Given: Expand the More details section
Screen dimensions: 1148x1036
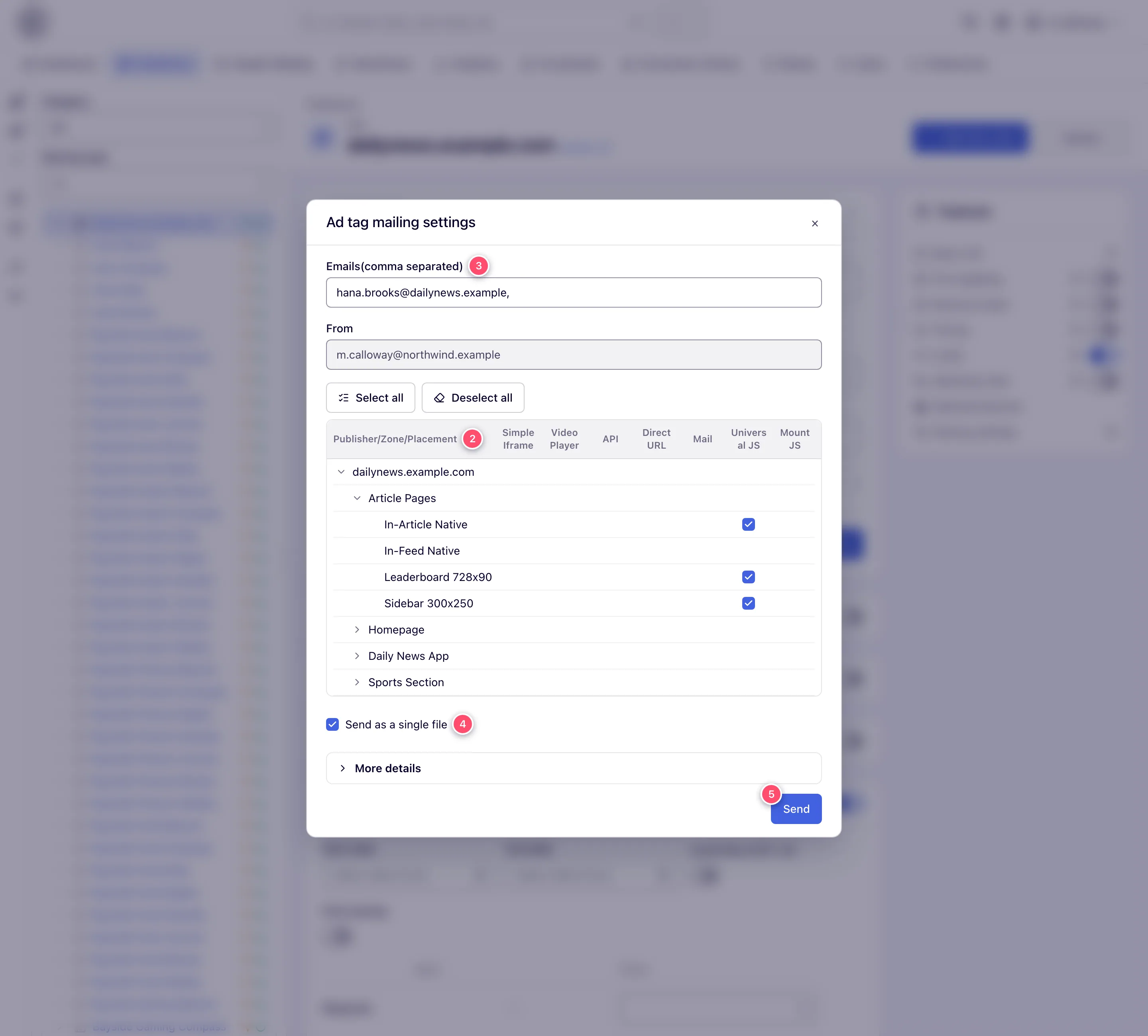Looking at the screenshot, I should pos(574,768).
